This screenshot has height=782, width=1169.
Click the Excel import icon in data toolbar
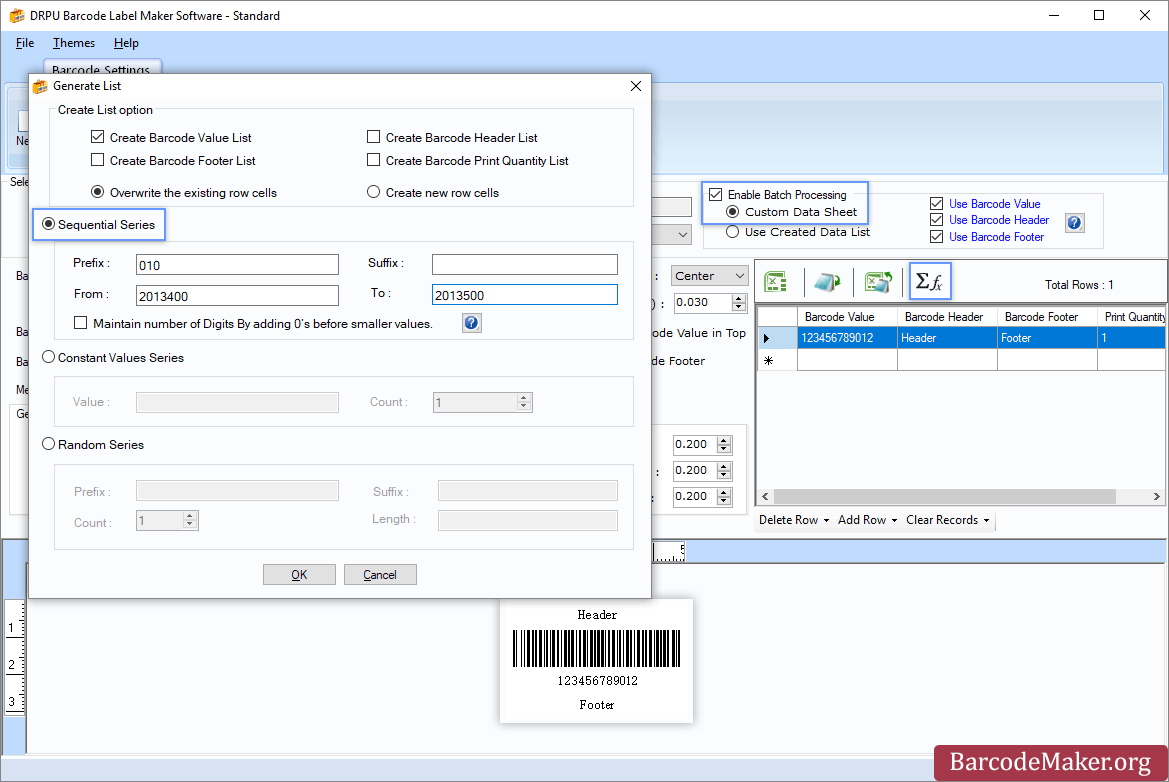(776, 282)
